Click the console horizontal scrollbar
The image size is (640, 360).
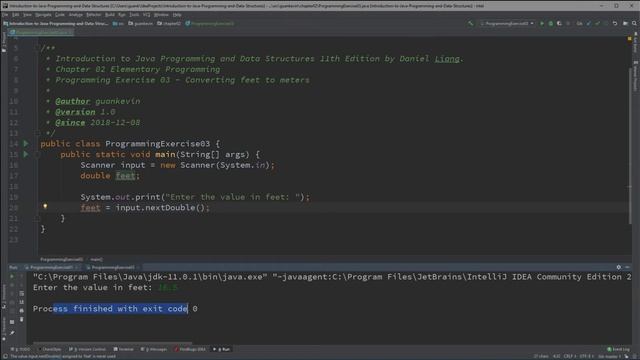tap(112, 343)
